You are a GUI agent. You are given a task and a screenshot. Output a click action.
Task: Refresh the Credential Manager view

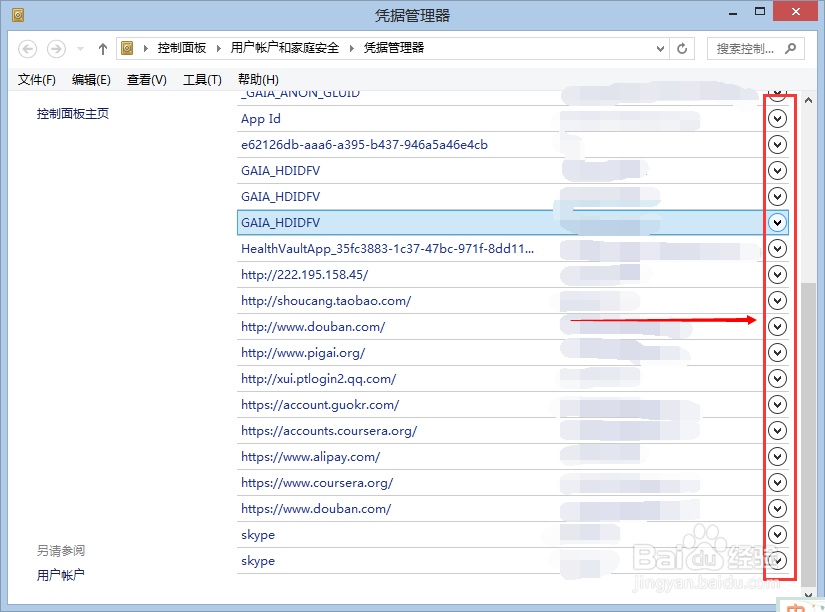pos(682,49)
